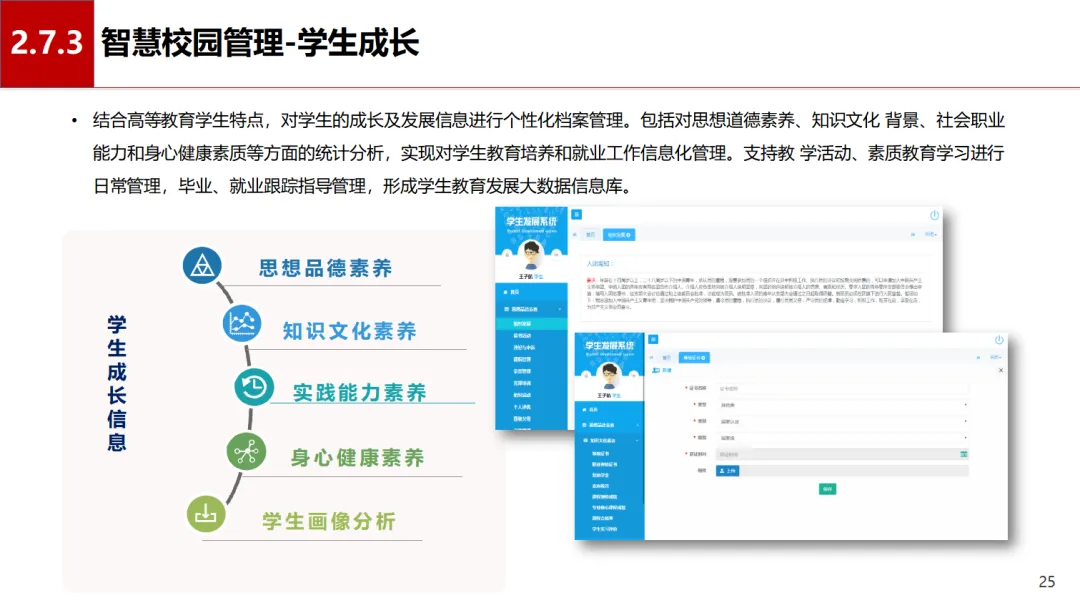Click the network nodes icon beside 身心健康素养
1080x608 pixels.
pyautogui.click(x=246, y=452)
